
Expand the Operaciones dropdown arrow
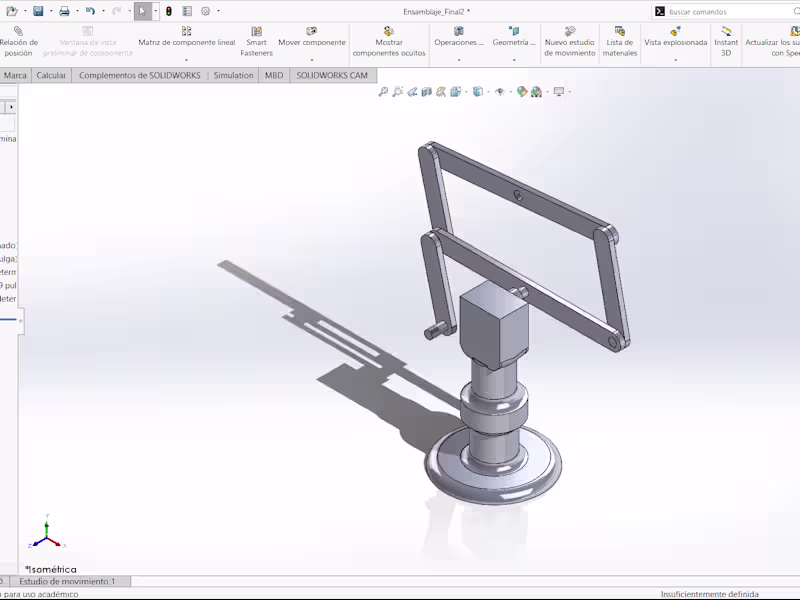tap(461, 57)
